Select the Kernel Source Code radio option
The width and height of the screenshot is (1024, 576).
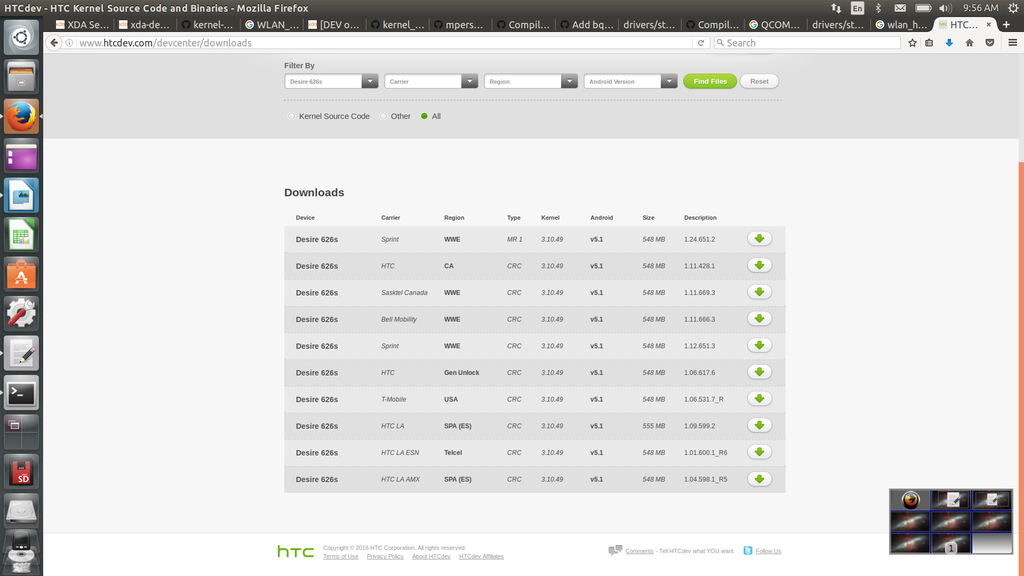point(292,116)
